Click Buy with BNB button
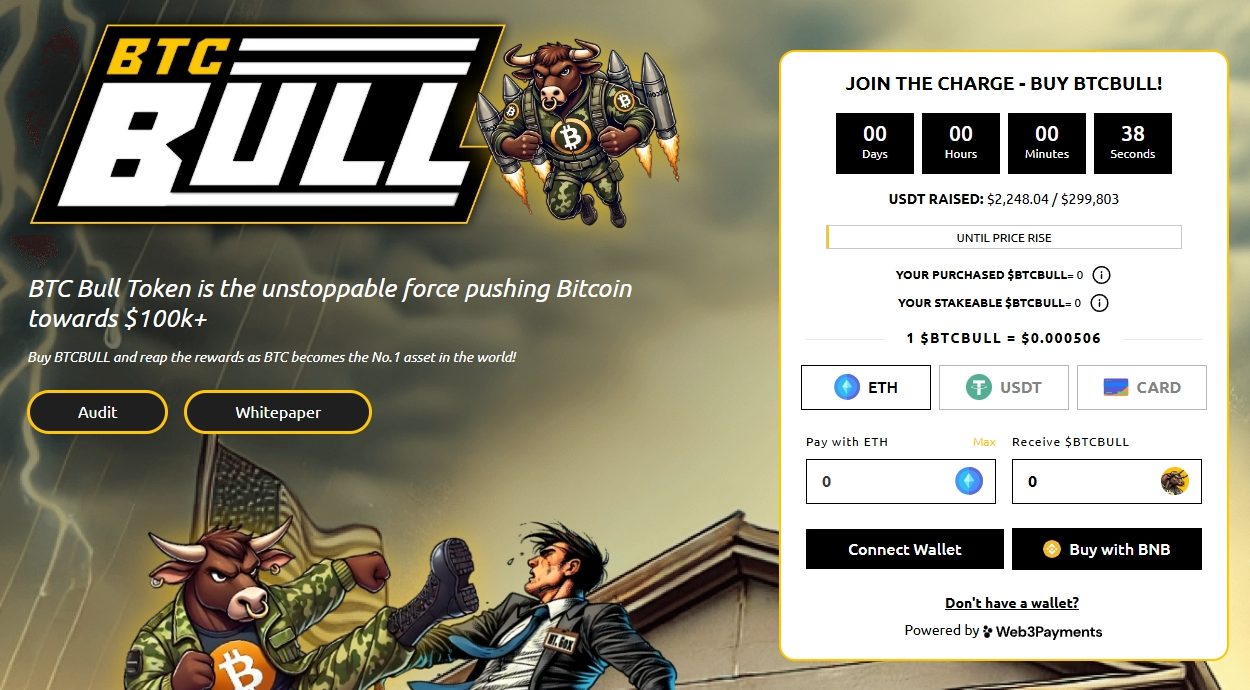The width and height of the screenshot is (1250, 690). (x=1107, y=549)
